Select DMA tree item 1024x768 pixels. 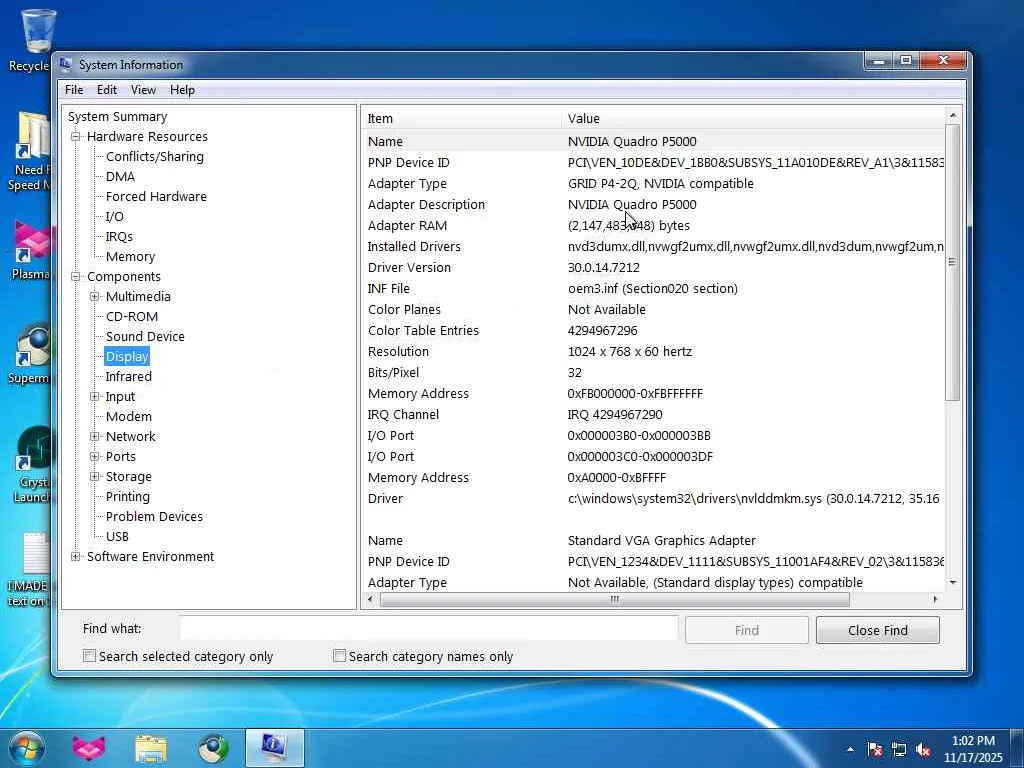[120, 176]
